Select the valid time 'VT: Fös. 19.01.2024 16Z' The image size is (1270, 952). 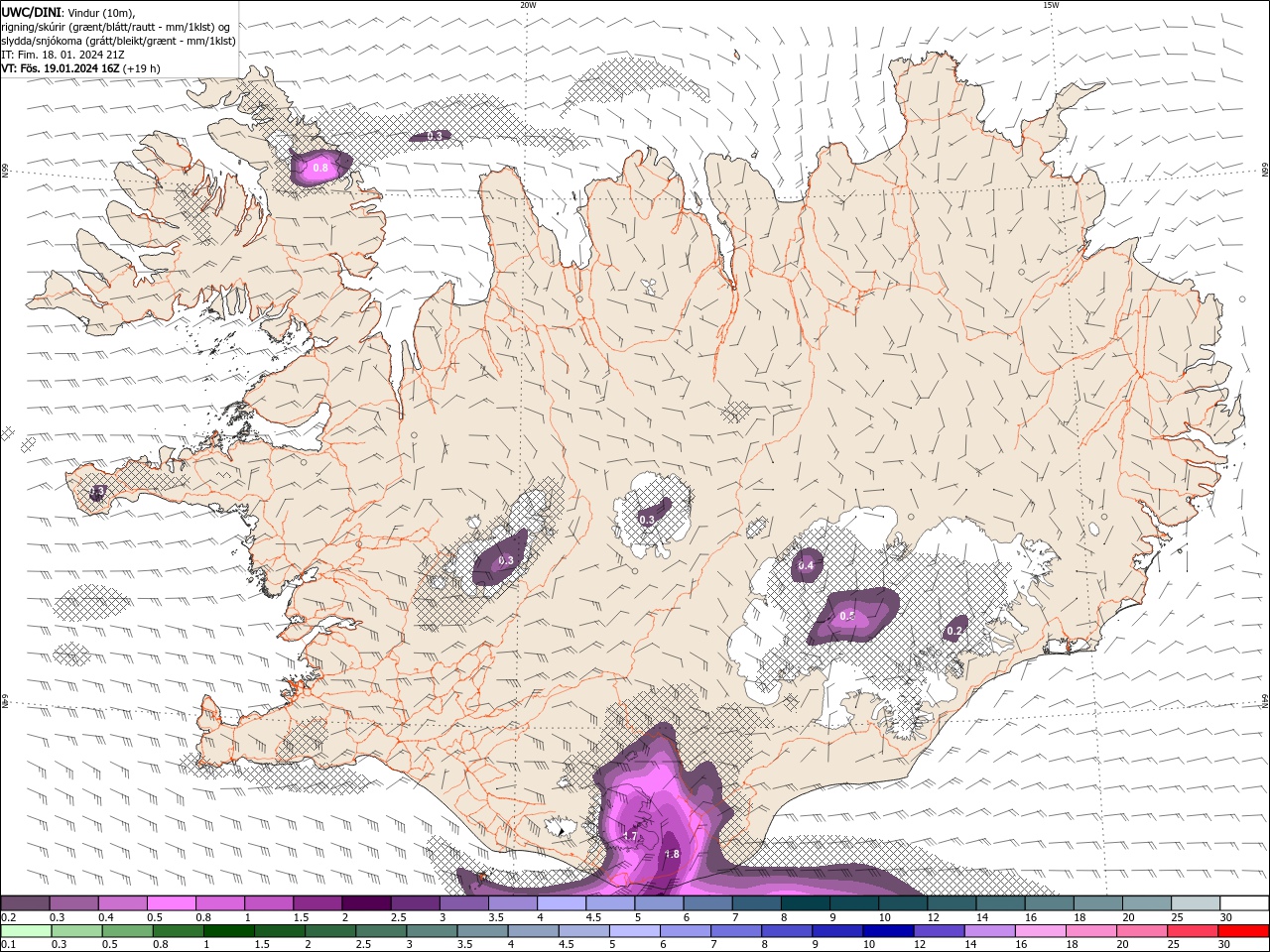tap(61, 68)
